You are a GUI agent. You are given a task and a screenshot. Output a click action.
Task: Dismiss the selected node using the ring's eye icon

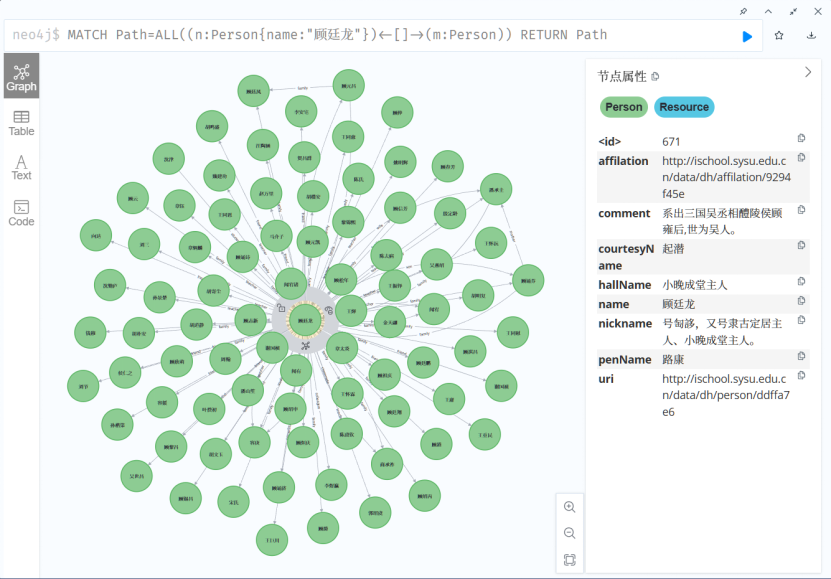click(328, 310)
